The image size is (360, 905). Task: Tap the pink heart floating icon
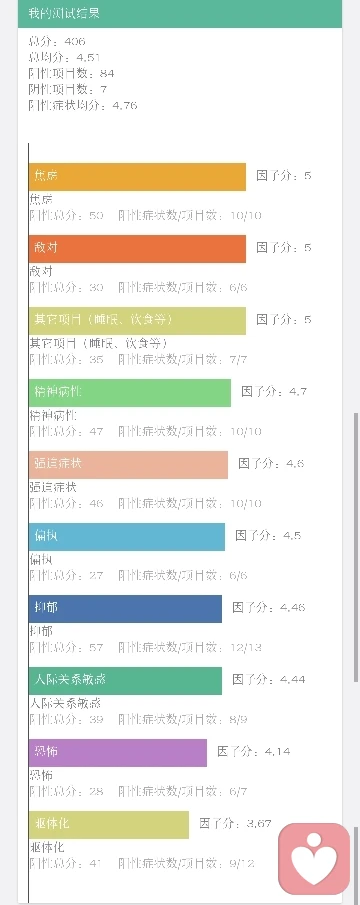pos(314,859)
